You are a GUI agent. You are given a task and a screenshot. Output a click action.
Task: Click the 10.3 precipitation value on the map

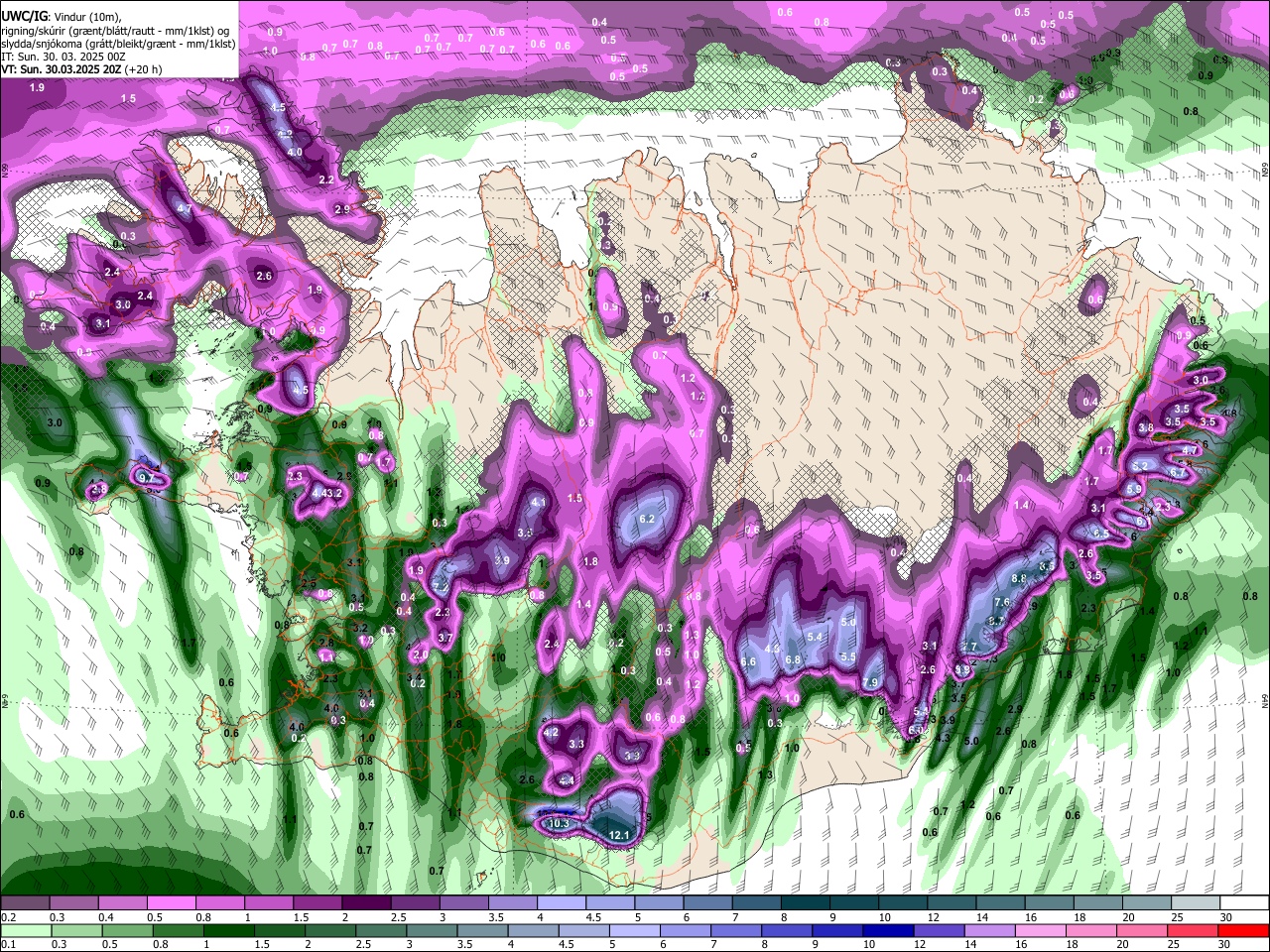559,823
